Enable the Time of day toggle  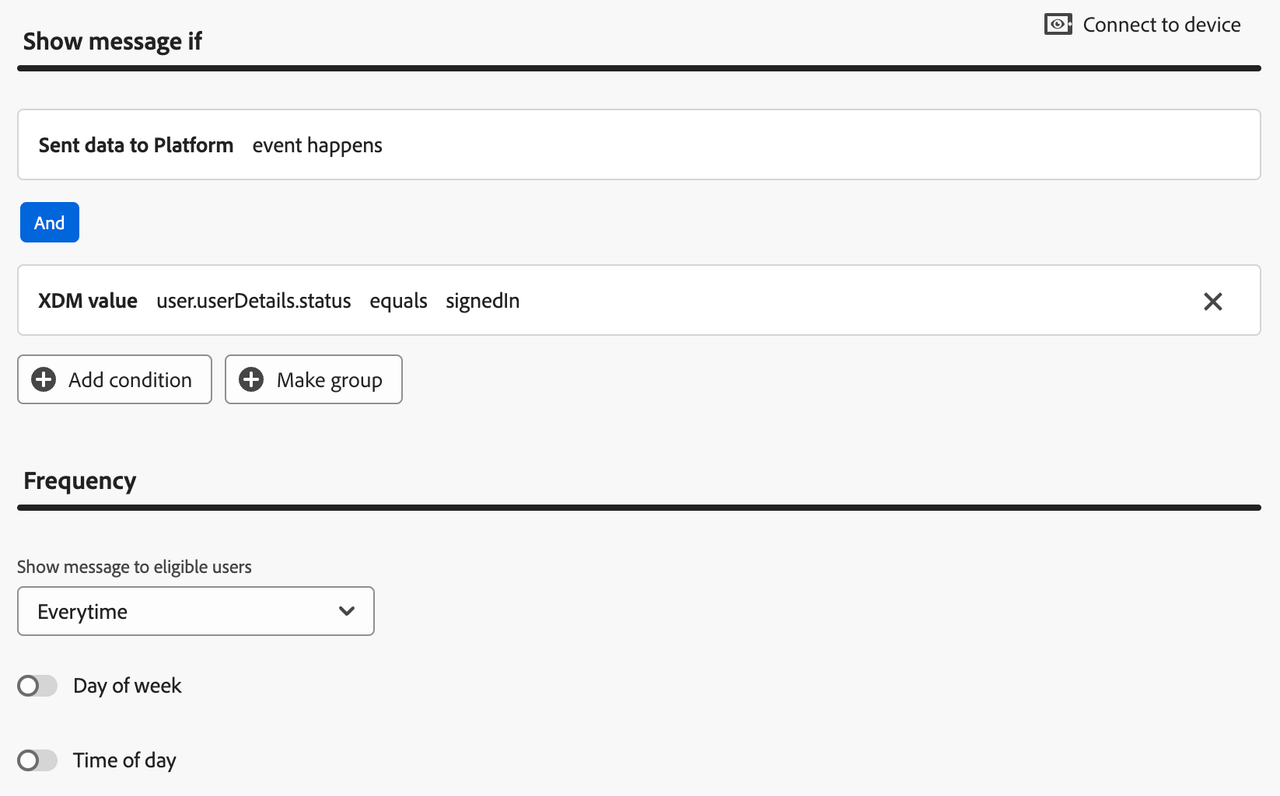tap(37, 760)
